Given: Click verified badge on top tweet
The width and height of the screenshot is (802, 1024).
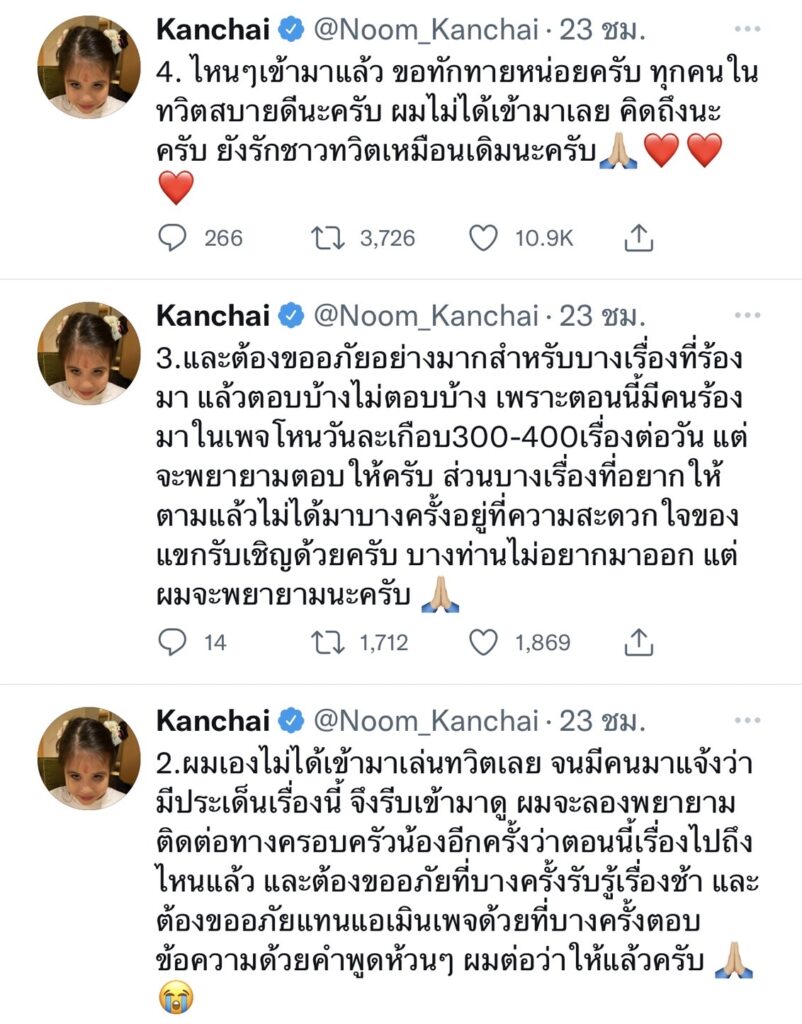Looking at the screenshot, I should click(x=290, y=31).
